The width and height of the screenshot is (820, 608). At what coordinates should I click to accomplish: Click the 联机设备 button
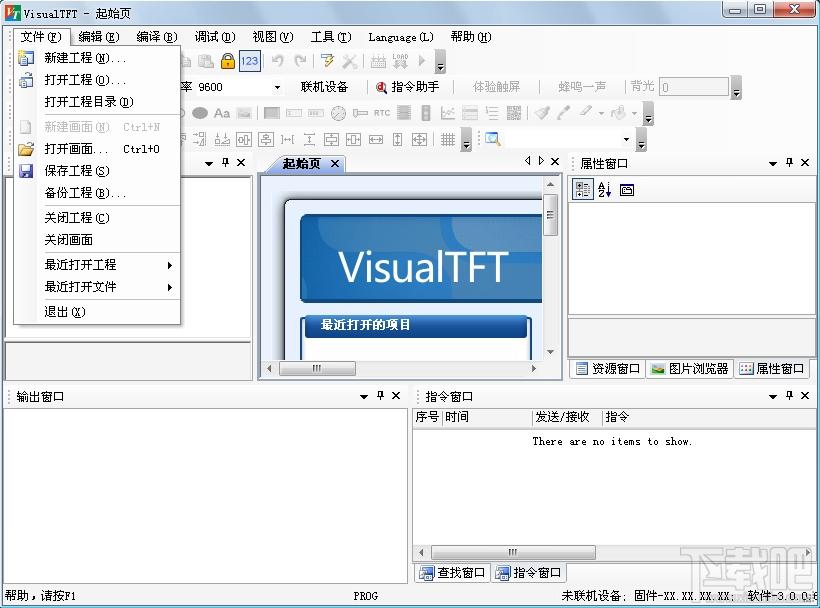pos(324,87)
